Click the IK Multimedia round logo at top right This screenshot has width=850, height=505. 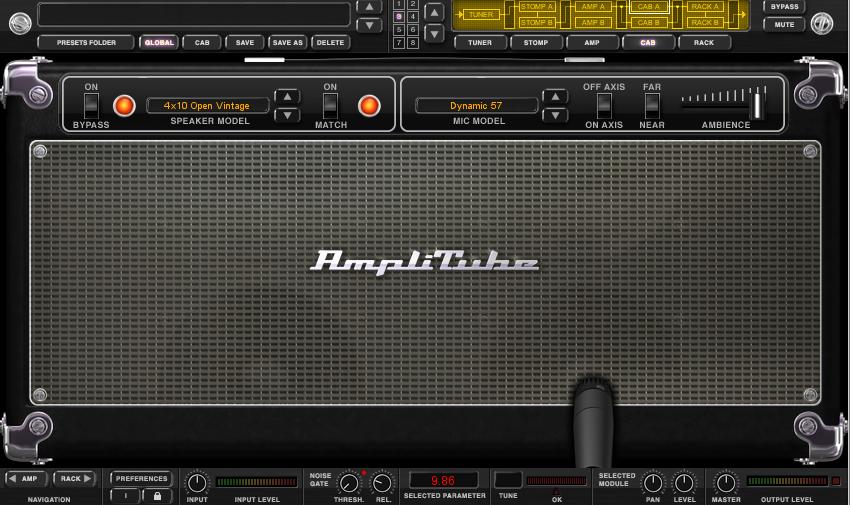pos(822,23)
